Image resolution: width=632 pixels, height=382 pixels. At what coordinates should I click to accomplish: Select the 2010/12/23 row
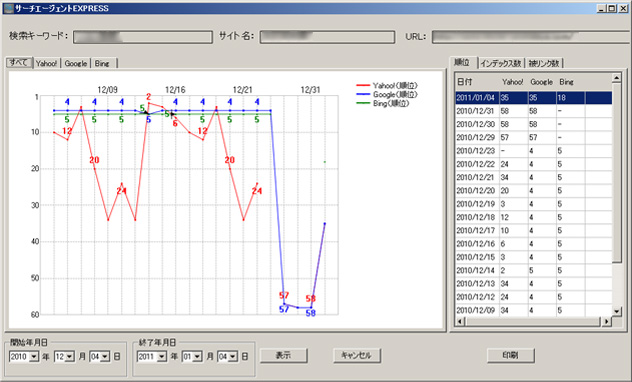pyautogui.click(x=534, y=151)
